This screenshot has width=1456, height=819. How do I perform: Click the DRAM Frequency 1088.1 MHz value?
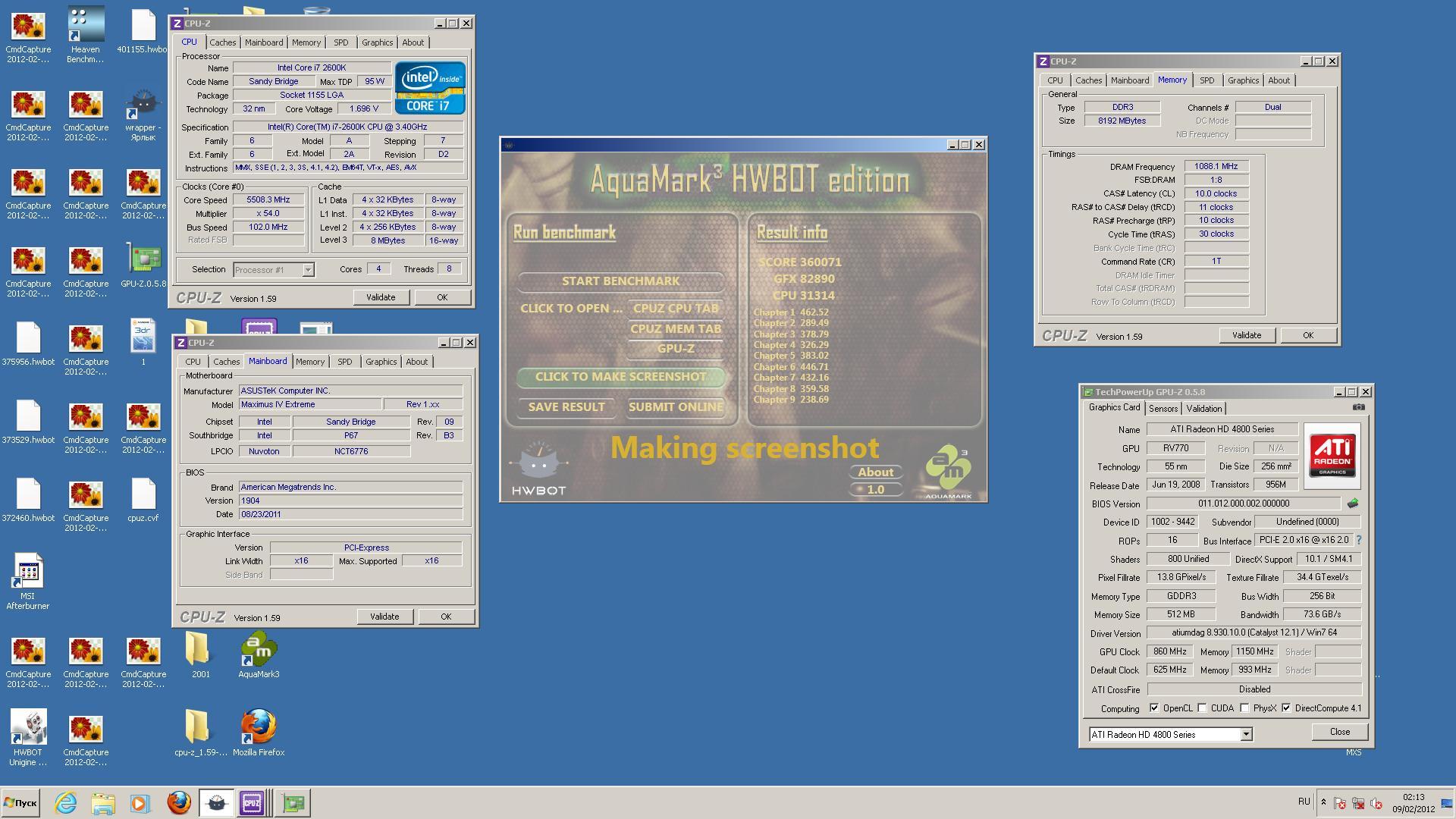[x=1216, y=166]
